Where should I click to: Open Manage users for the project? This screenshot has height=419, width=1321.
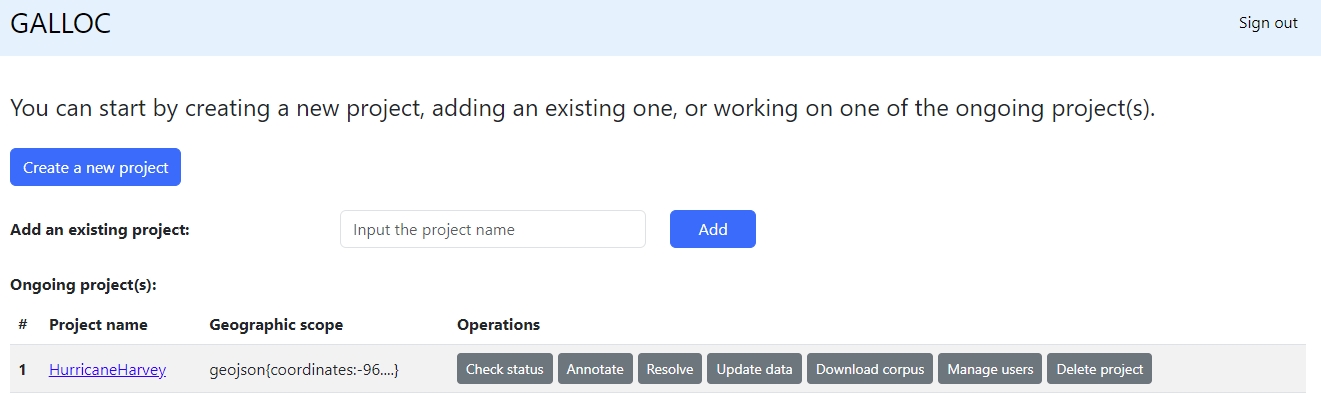990,369
